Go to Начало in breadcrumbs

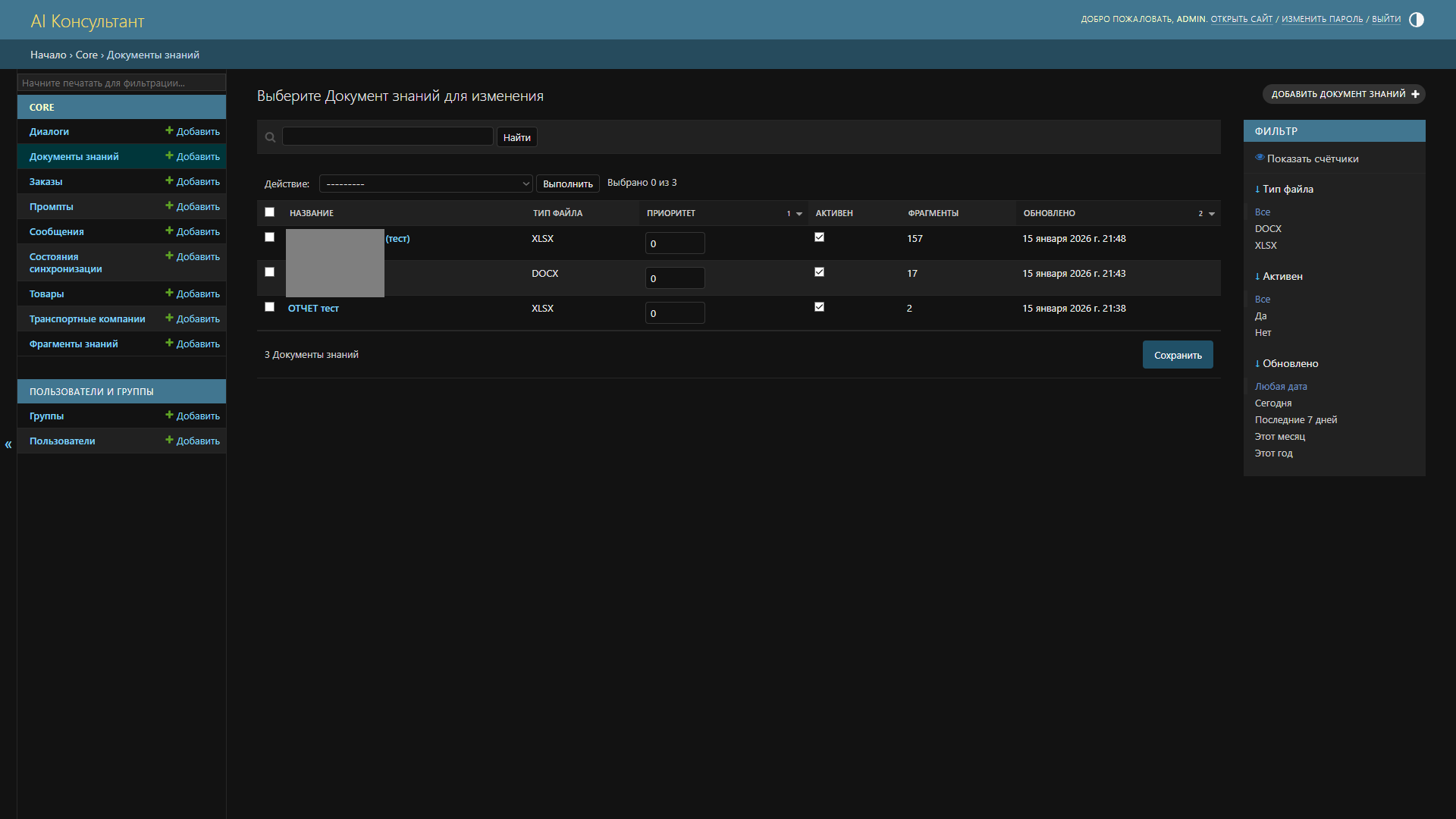click(x=49, y=55)
